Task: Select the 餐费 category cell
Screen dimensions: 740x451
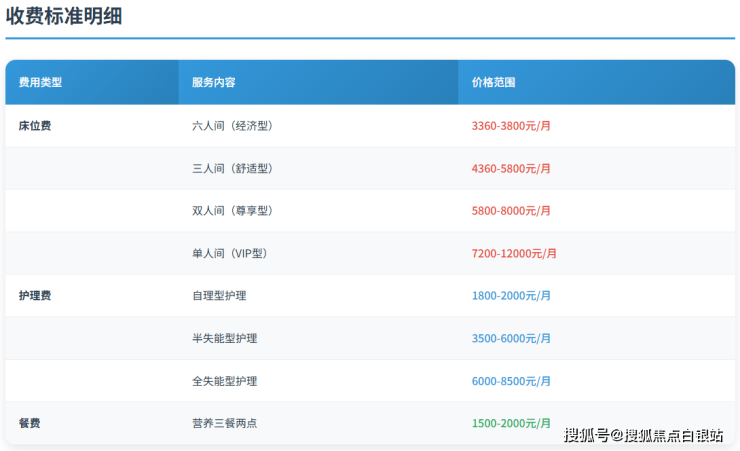Action: point(30,424)
